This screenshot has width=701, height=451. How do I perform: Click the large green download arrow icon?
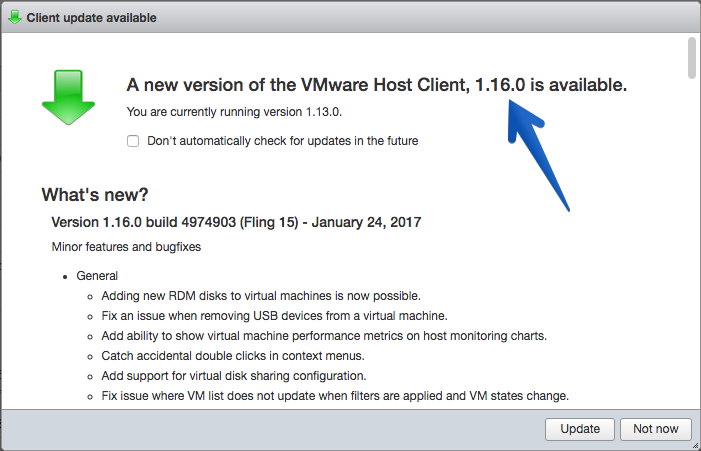[68, 97]
